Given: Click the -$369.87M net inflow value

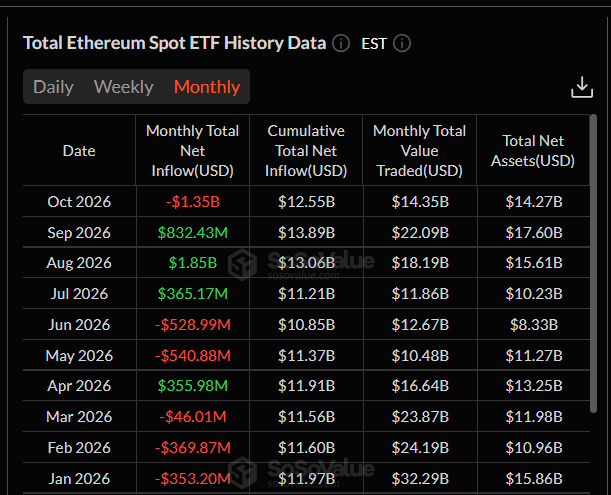Looking at the screenshot, I should pyautogui.click(x=192, y=447).
